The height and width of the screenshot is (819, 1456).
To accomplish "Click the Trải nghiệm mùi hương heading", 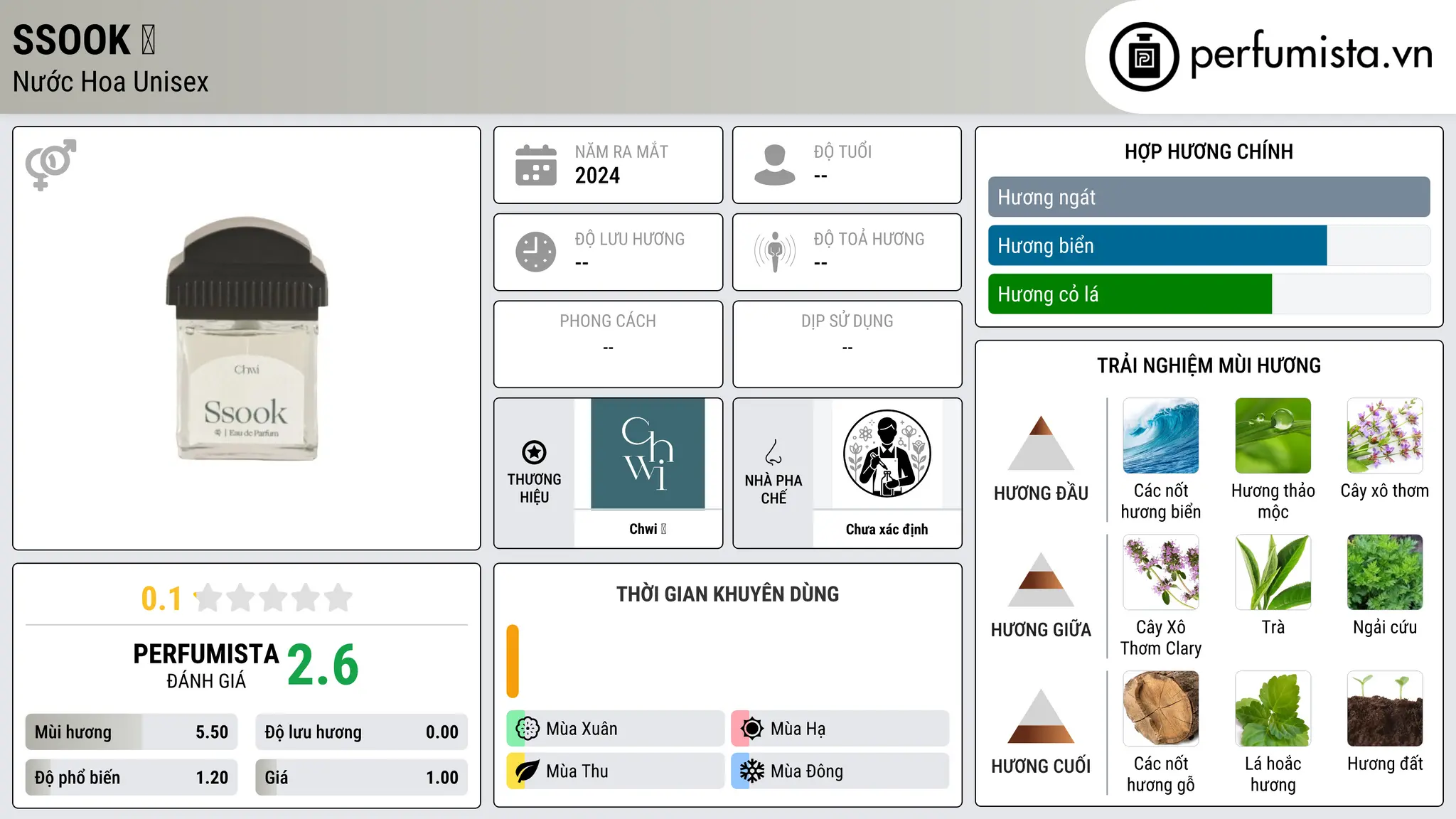I will (x=1209, y=365).
